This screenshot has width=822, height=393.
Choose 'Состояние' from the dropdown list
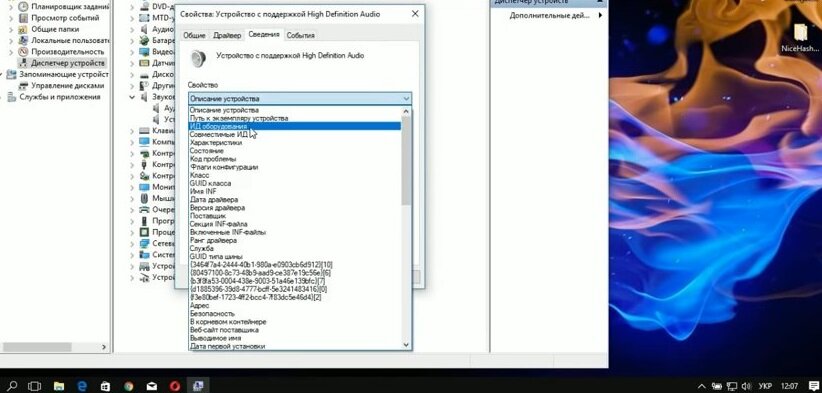click(x=295, y=150)
